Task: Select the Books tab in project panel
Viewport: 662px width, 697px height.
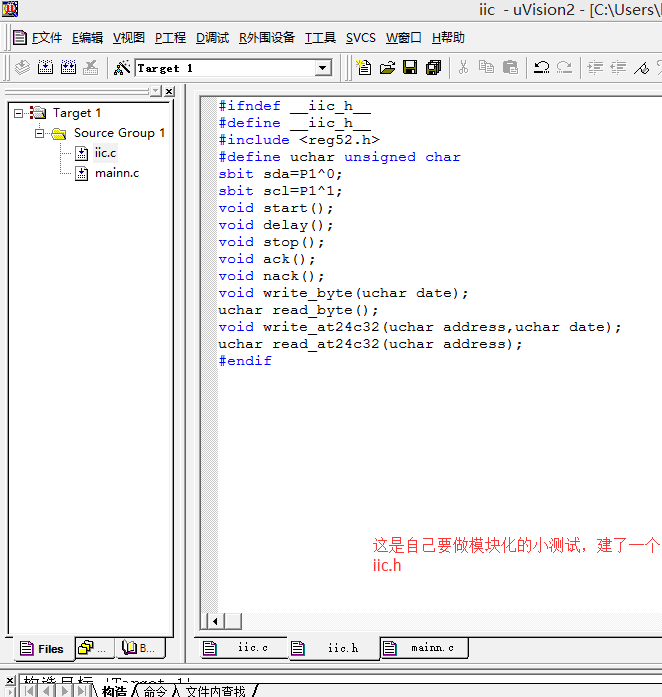Action: pos(140,648)
